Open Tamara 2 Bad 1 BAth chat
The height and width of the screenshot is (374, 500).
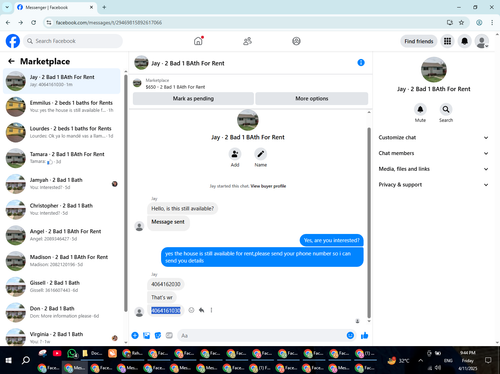(x=62, y=158)
